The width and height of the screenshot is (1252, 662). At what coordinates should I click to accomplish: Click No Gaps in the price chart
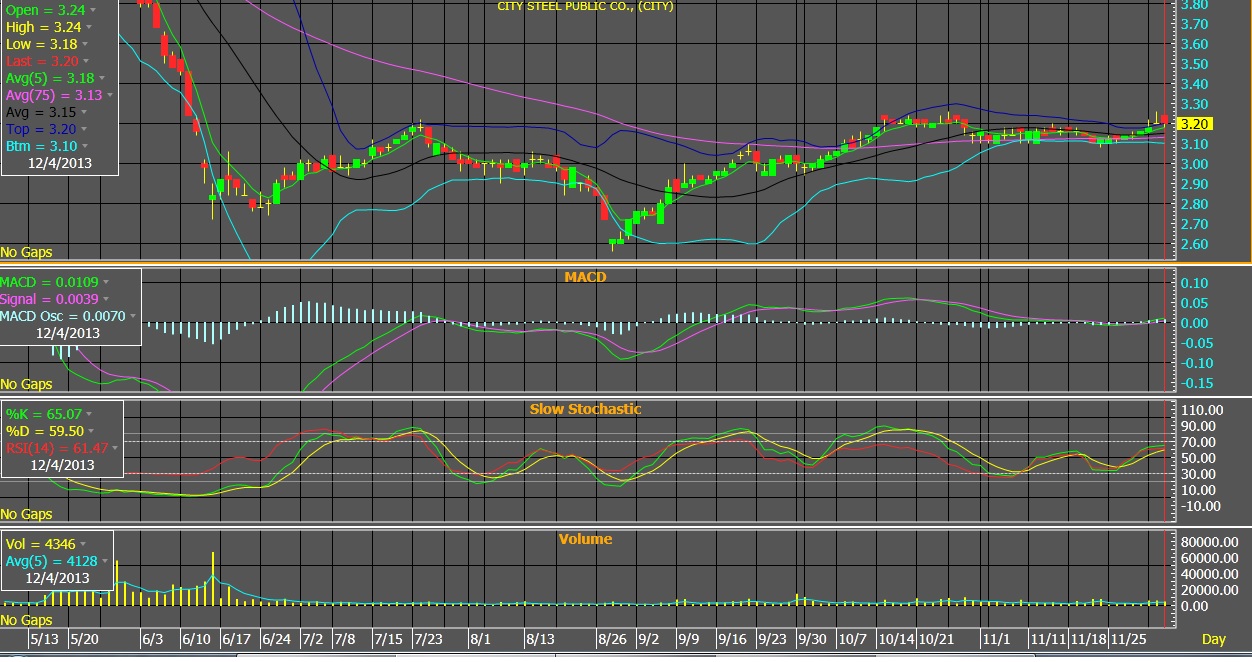26,253
